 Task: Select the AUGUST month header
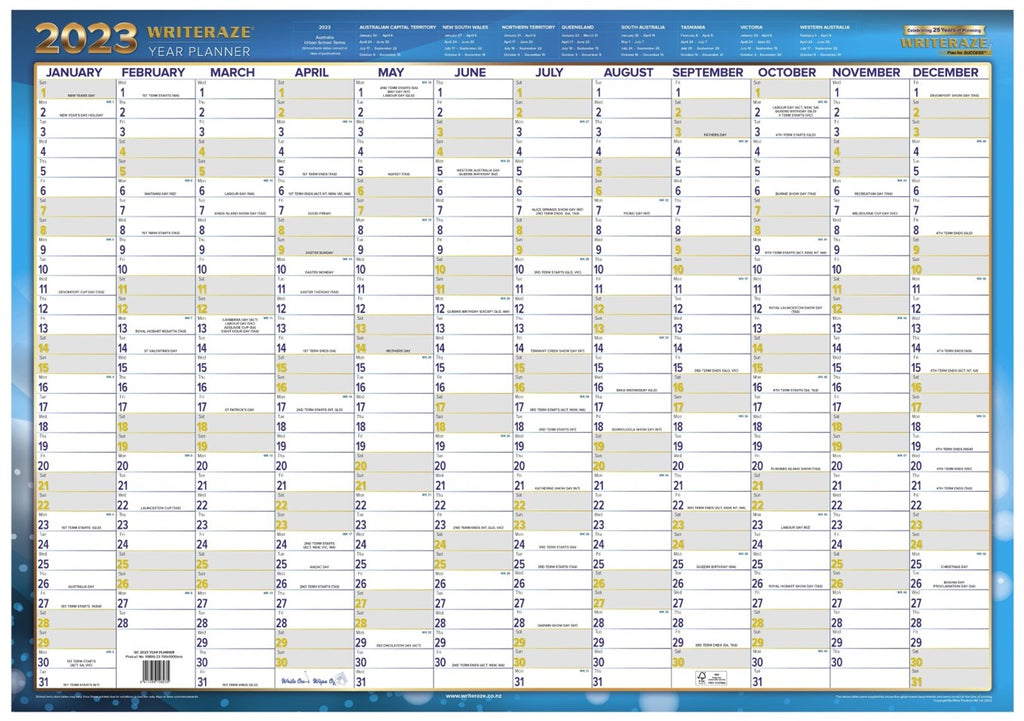click(x=631, y=72)
